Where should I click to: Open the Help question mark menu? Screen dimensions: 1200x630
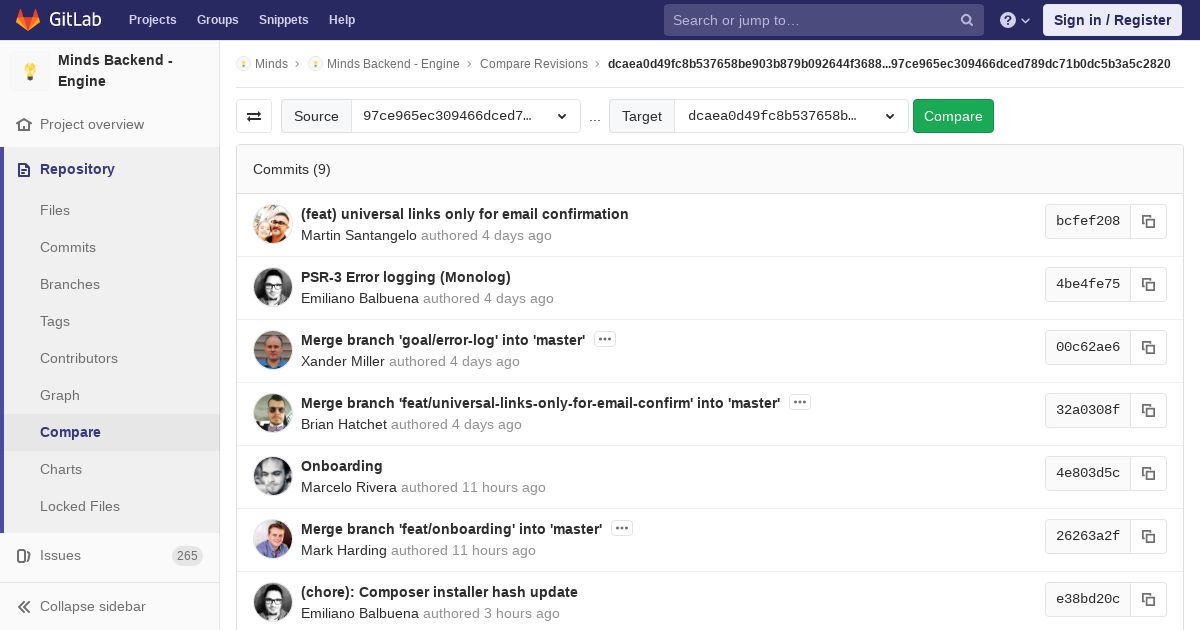(x=1015, y=20)
